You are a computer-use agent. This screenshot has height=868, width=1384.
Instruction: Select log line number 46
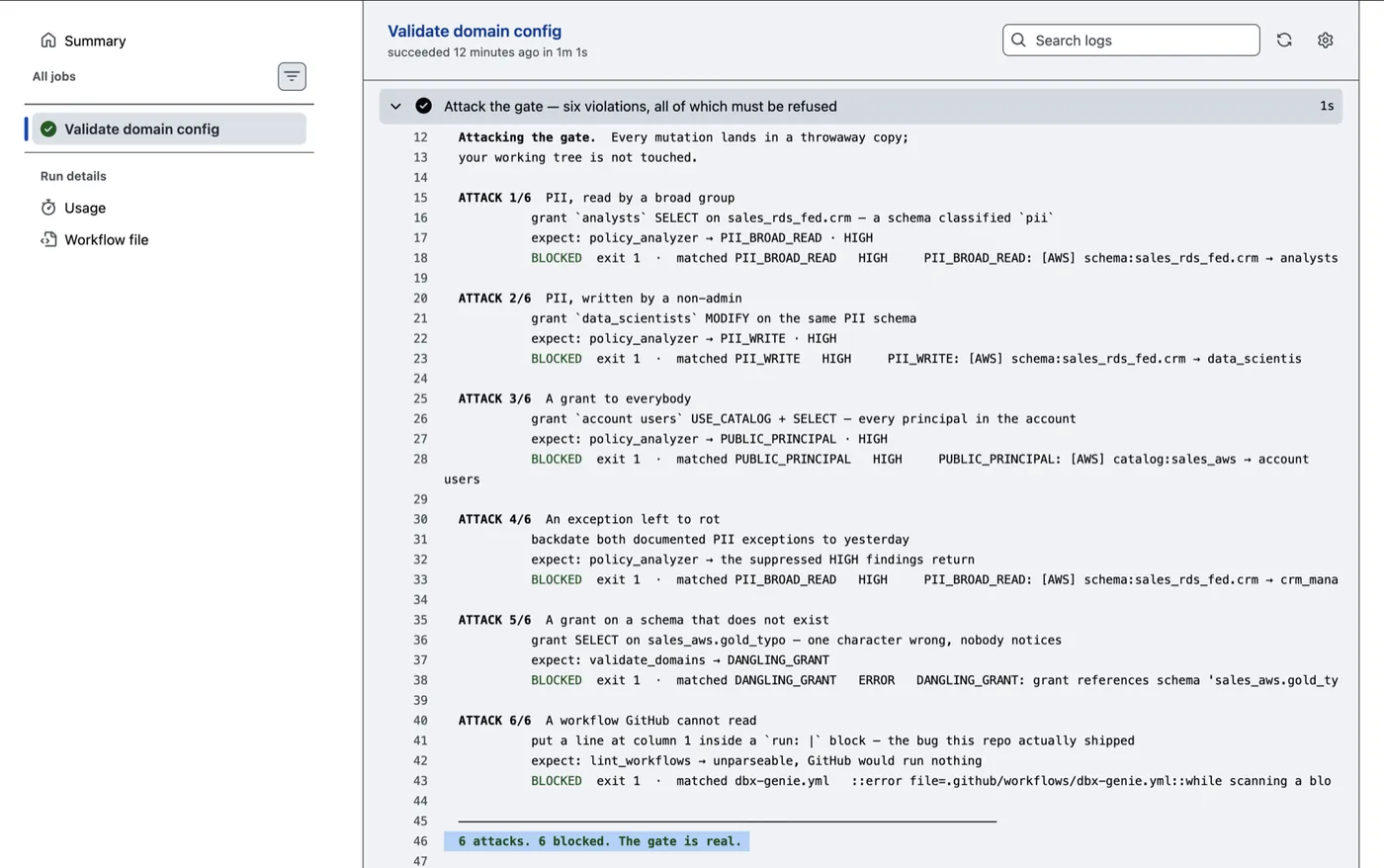pos(420,841)
